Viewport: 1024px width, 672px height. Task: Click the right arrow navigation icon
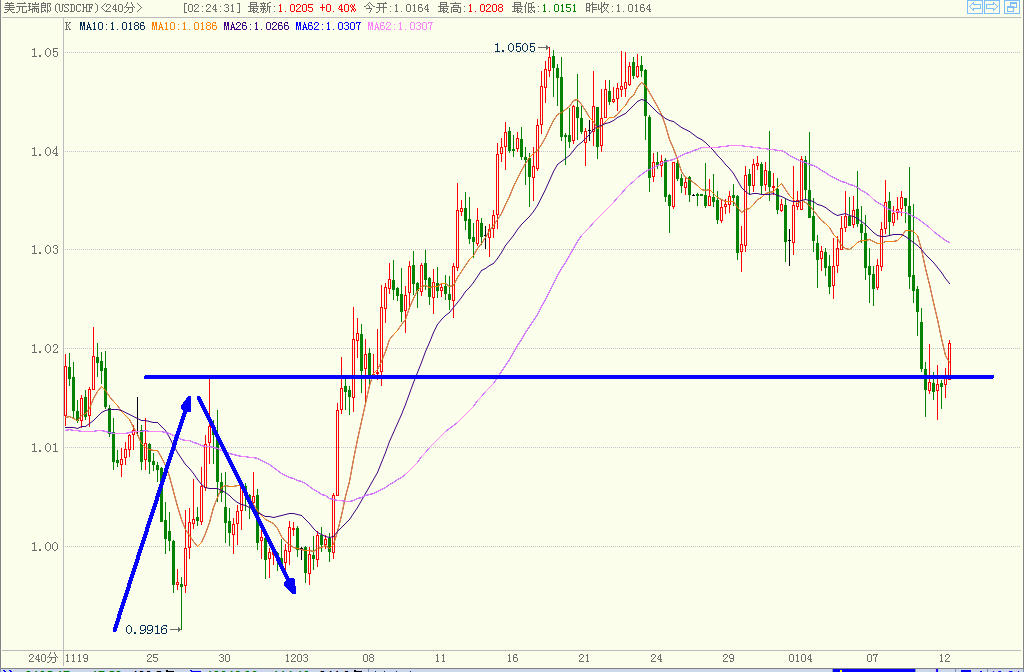(992, 7)
